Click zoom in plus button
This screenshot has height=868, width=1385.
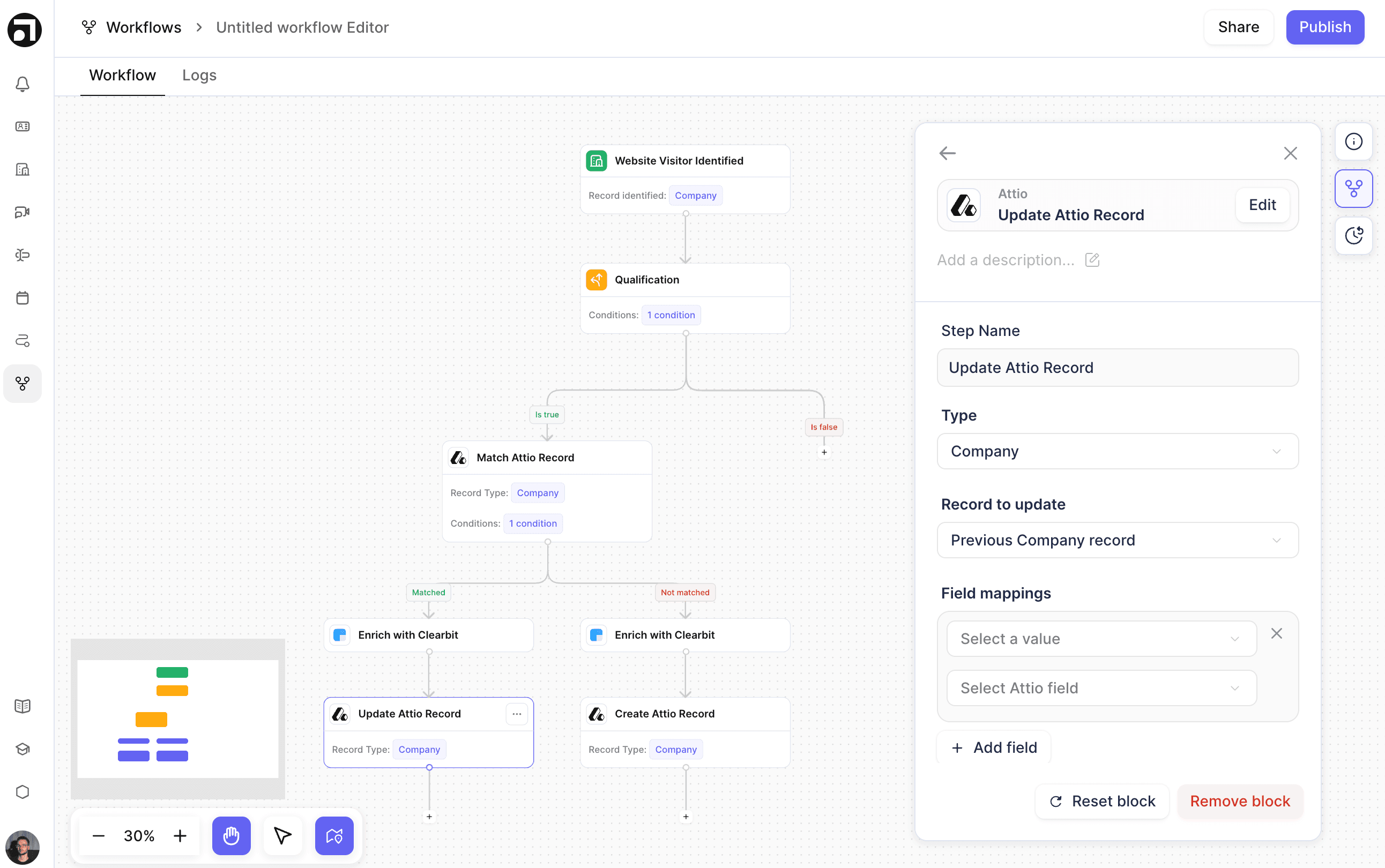[x=180, y=835]
